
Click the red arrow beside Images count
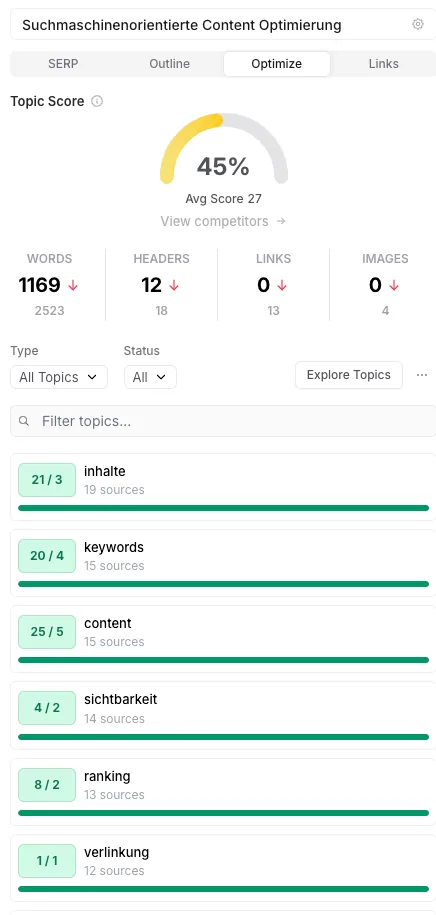click(x=394, y=285)
